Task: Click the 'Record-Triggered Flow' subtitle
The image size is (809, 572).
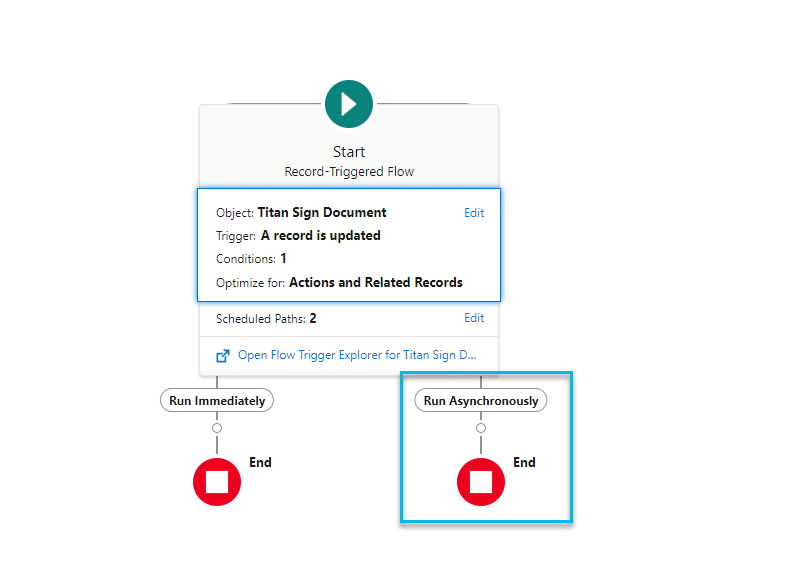Action: click(x=349, y=172)
